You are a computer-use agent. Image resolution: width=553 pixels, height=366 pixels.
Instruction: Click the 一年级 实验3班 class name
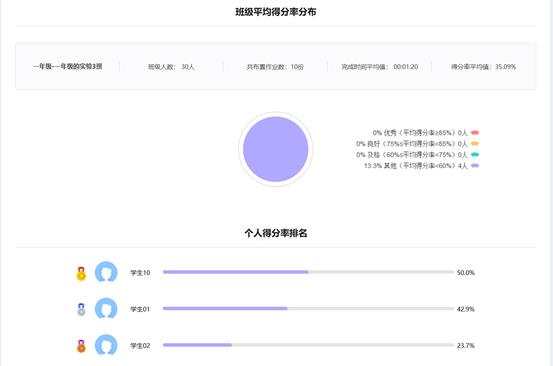click(68, 66)
